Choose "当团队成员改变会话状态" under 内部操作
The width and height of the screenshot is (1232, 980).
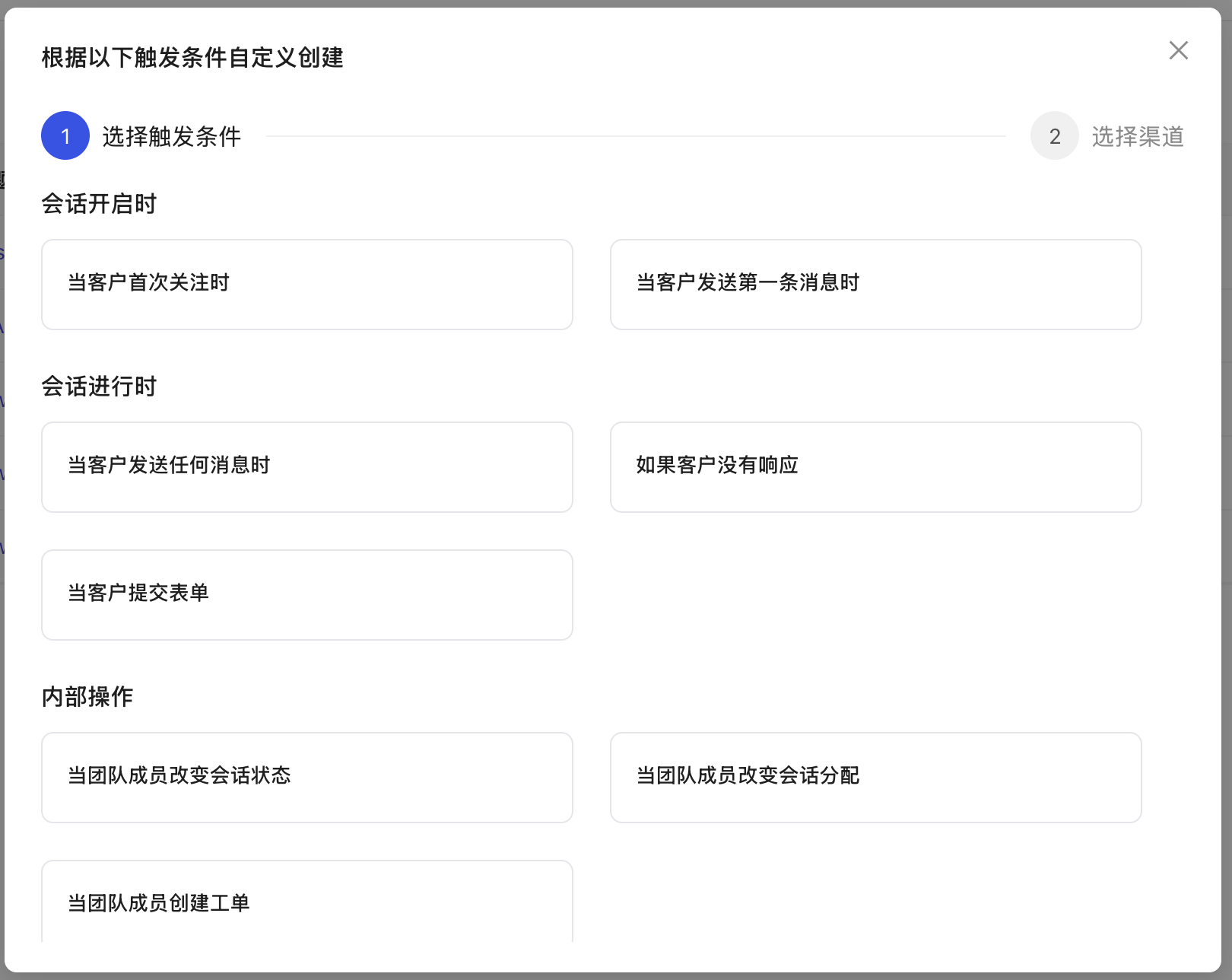(306, 777)
